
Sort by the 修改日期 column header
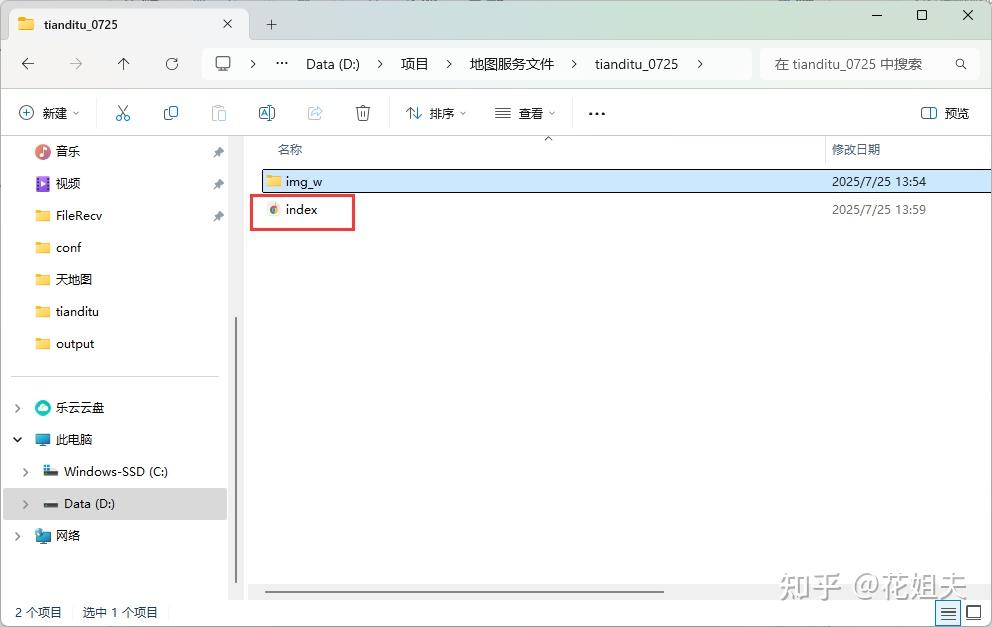pos(855,150)
